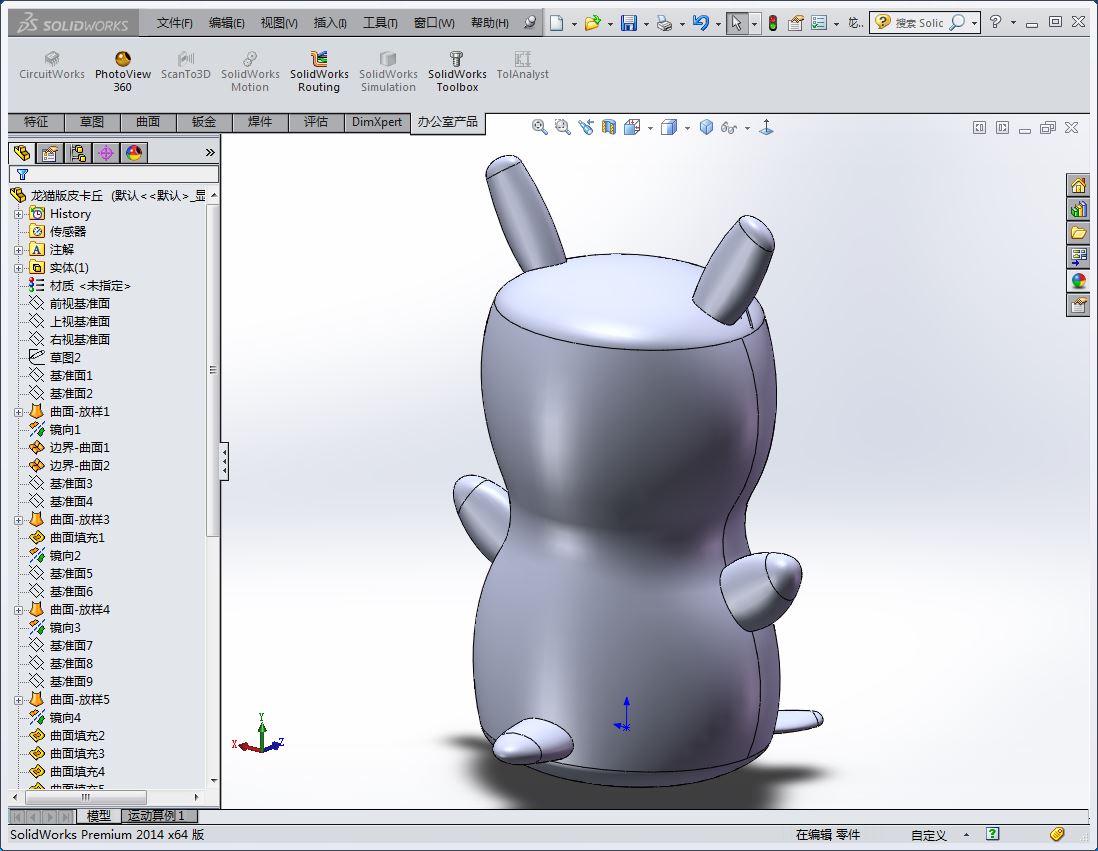Zoom to fit the model
The height and width of the screenshot is (851, 1098).
(539, 127)
